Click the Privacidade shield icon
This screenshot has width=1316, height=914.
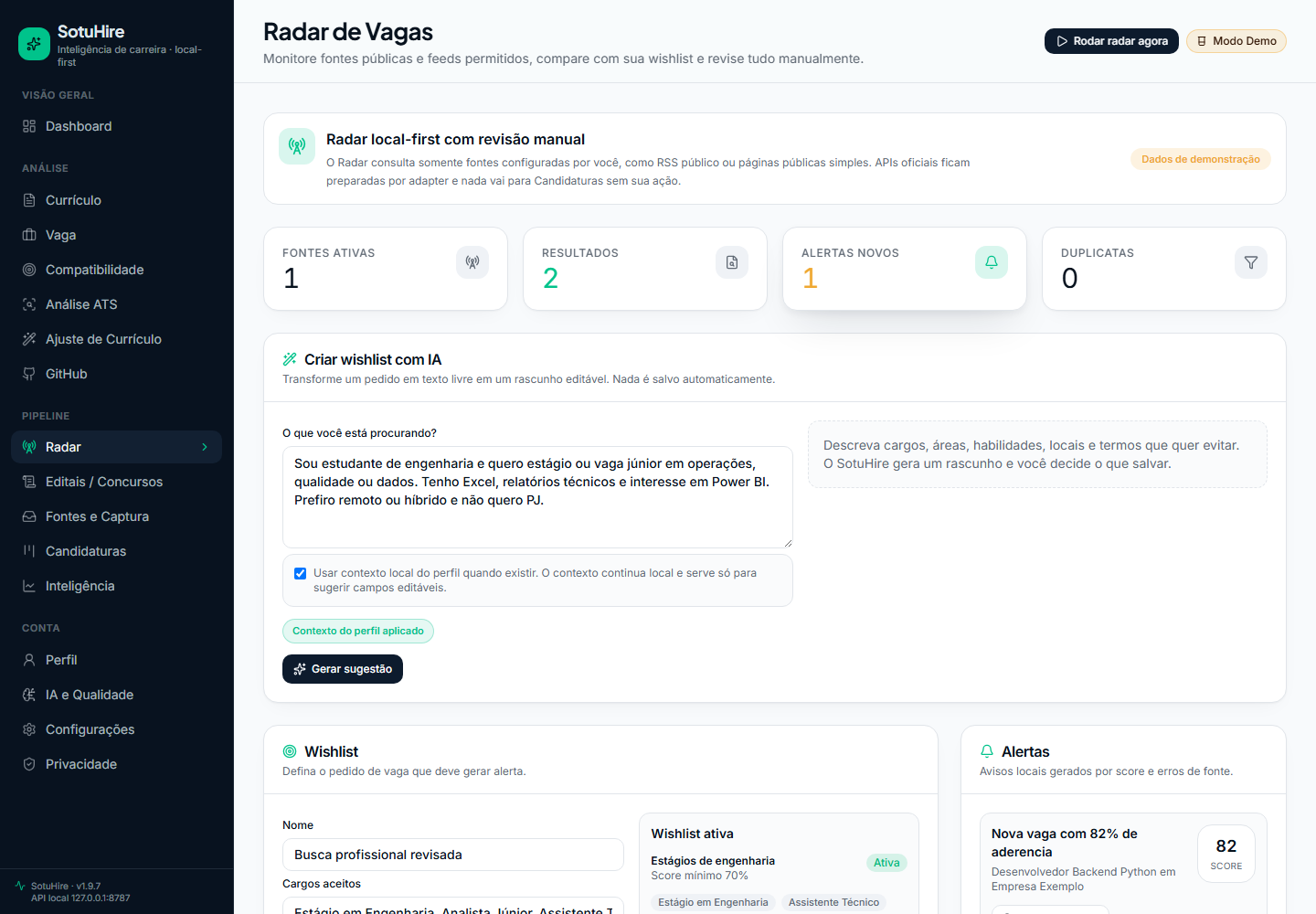[x=29, y=764]
